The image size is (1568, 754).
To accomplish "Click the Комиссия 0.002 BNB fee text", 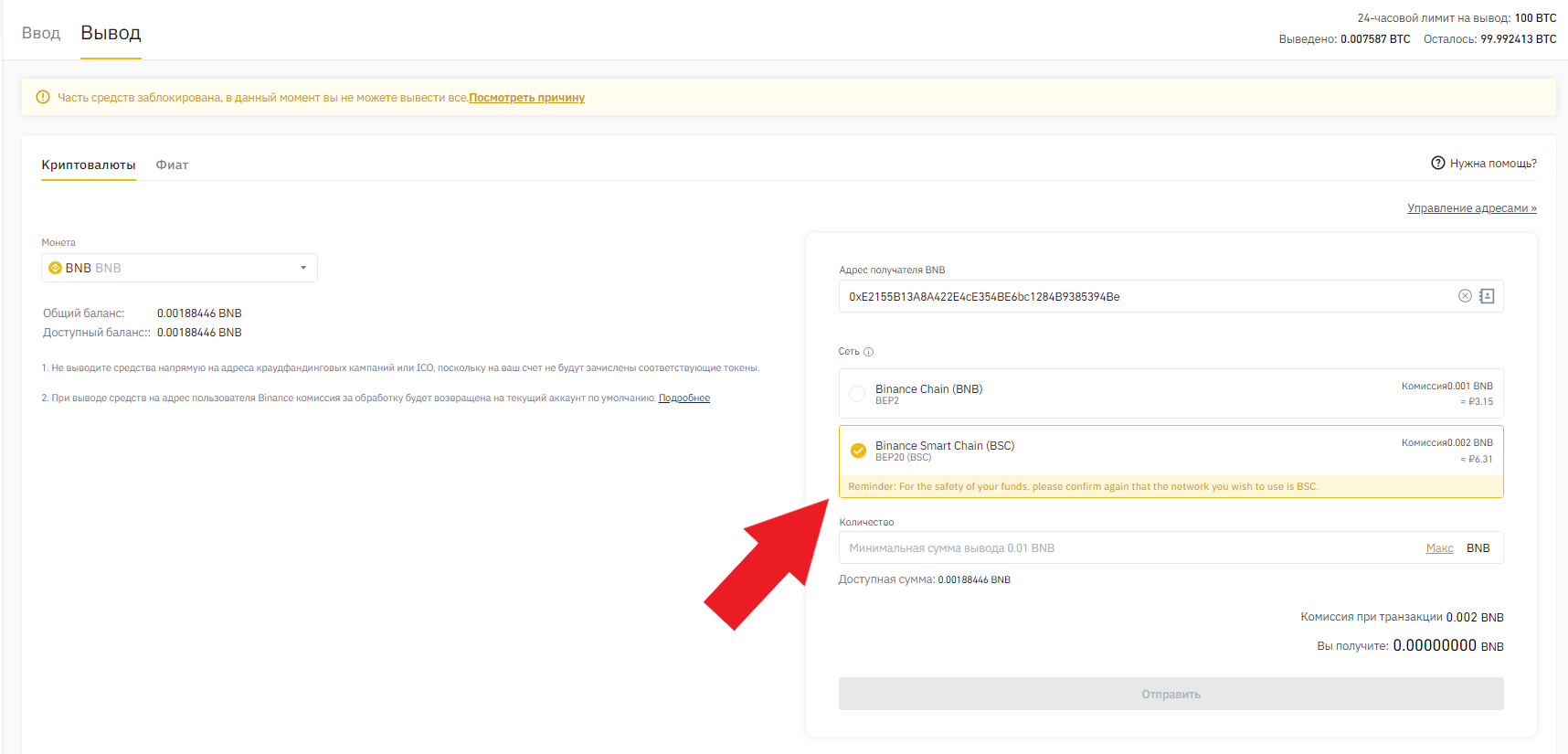I will click(x=1447, y=443).
